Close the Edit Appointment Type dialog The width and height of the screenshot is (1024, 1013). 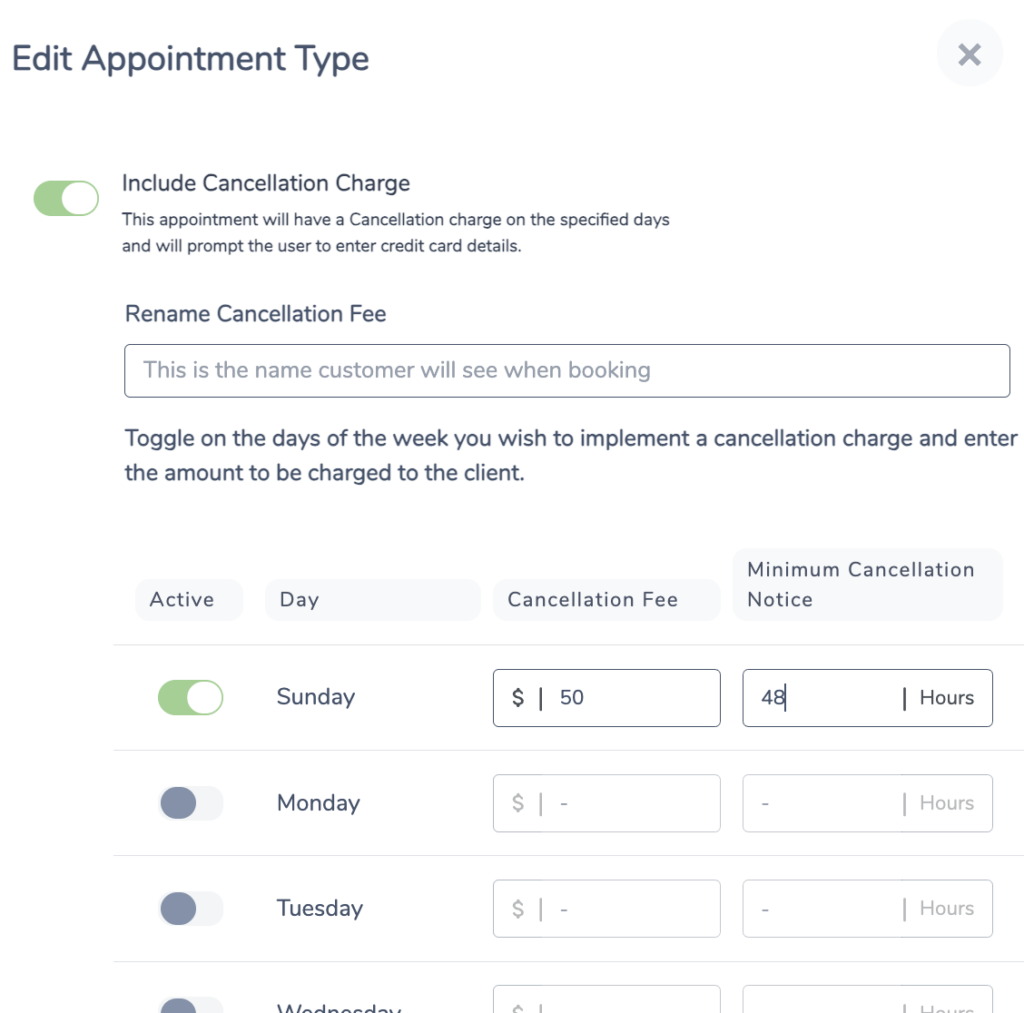969,54
